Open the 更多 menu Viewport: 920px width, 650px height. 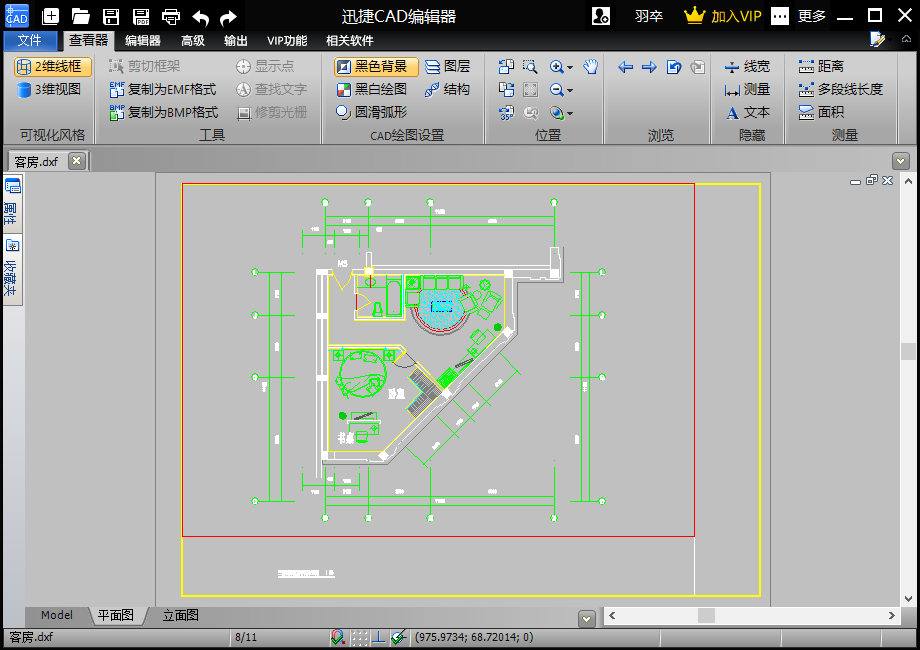(812, 16)
